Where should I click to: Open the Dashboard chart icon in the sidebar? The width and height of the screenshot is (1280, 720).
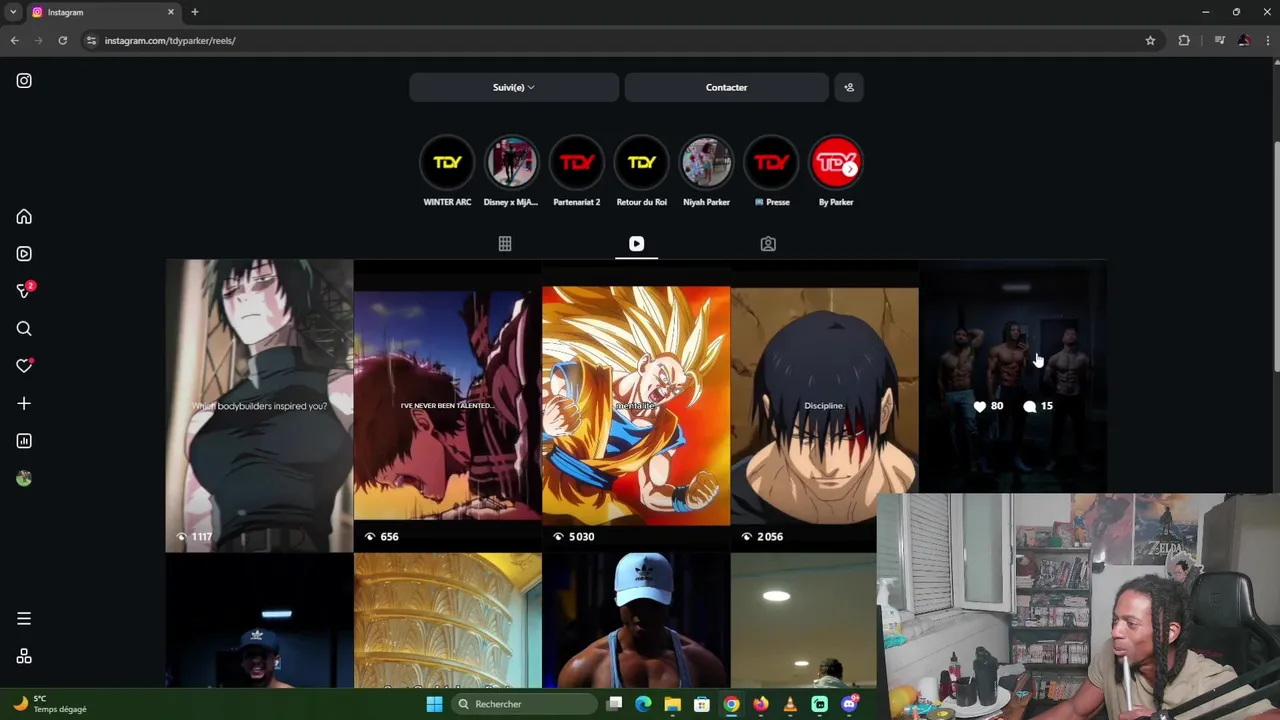click(24, 441)
